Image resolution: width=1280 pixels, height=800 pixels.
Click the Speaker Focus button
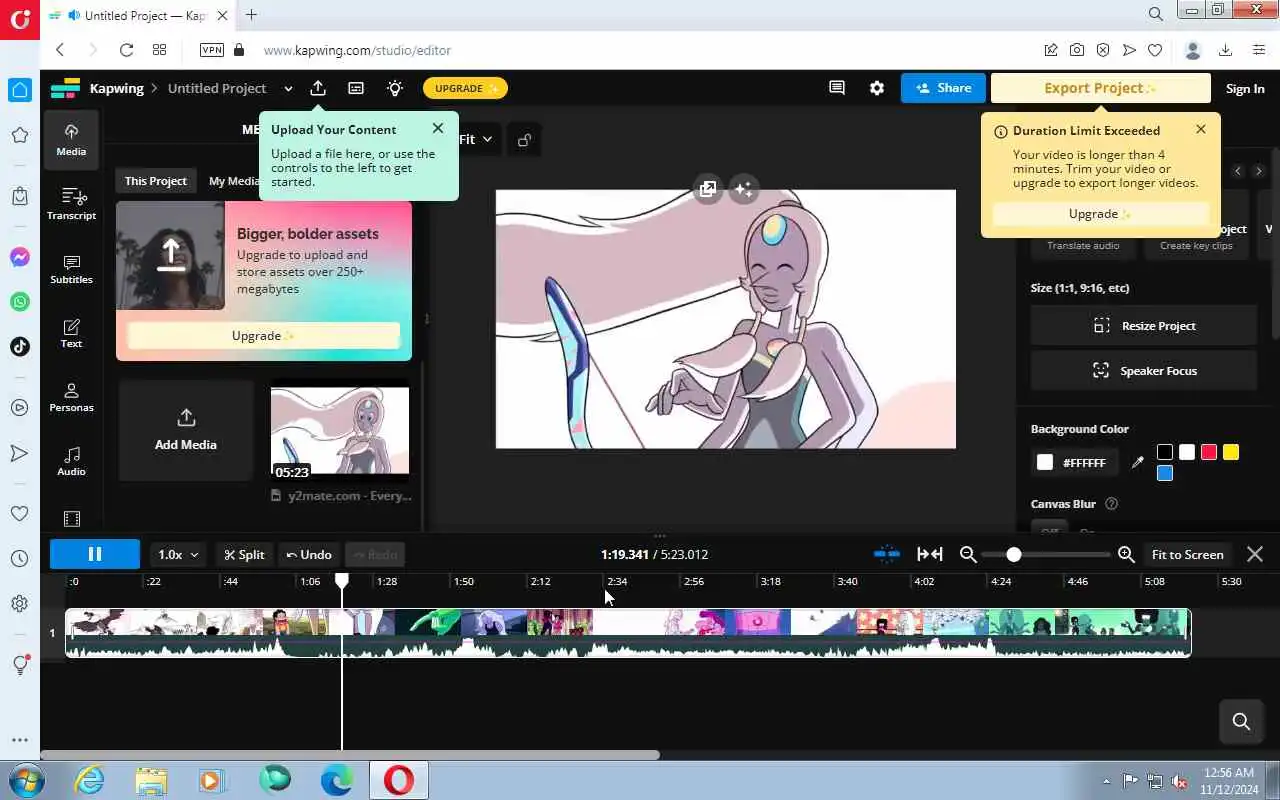coord(1144,370)
